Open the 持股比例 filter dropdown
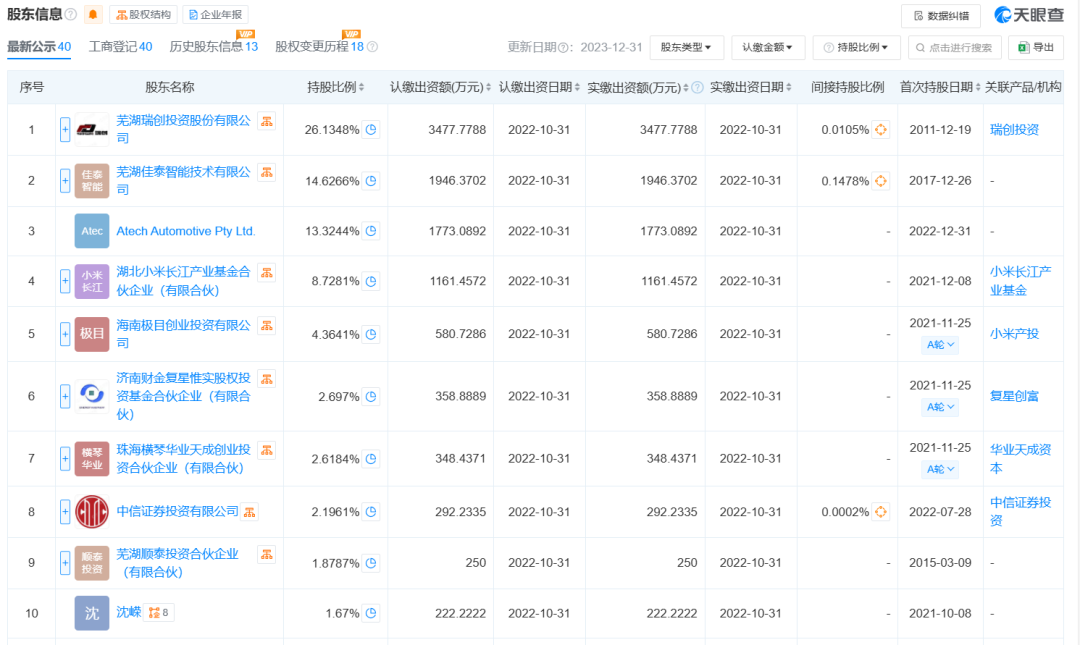This screenshot has width=1080, height=645. pos(857,47)
